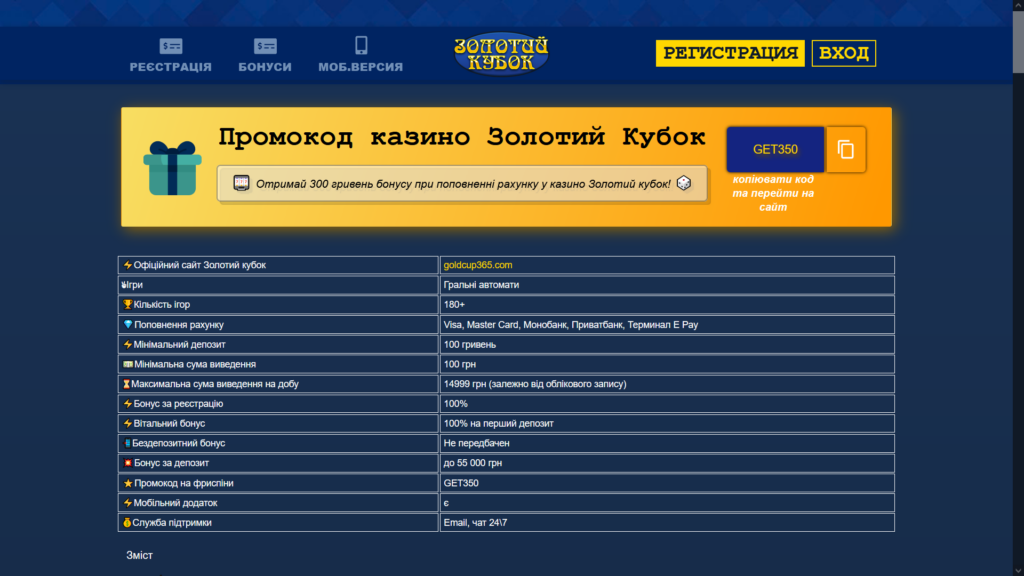Click the star icon beside Промокод на фриспіни
1024x576 pixels.
coord(128,483)
